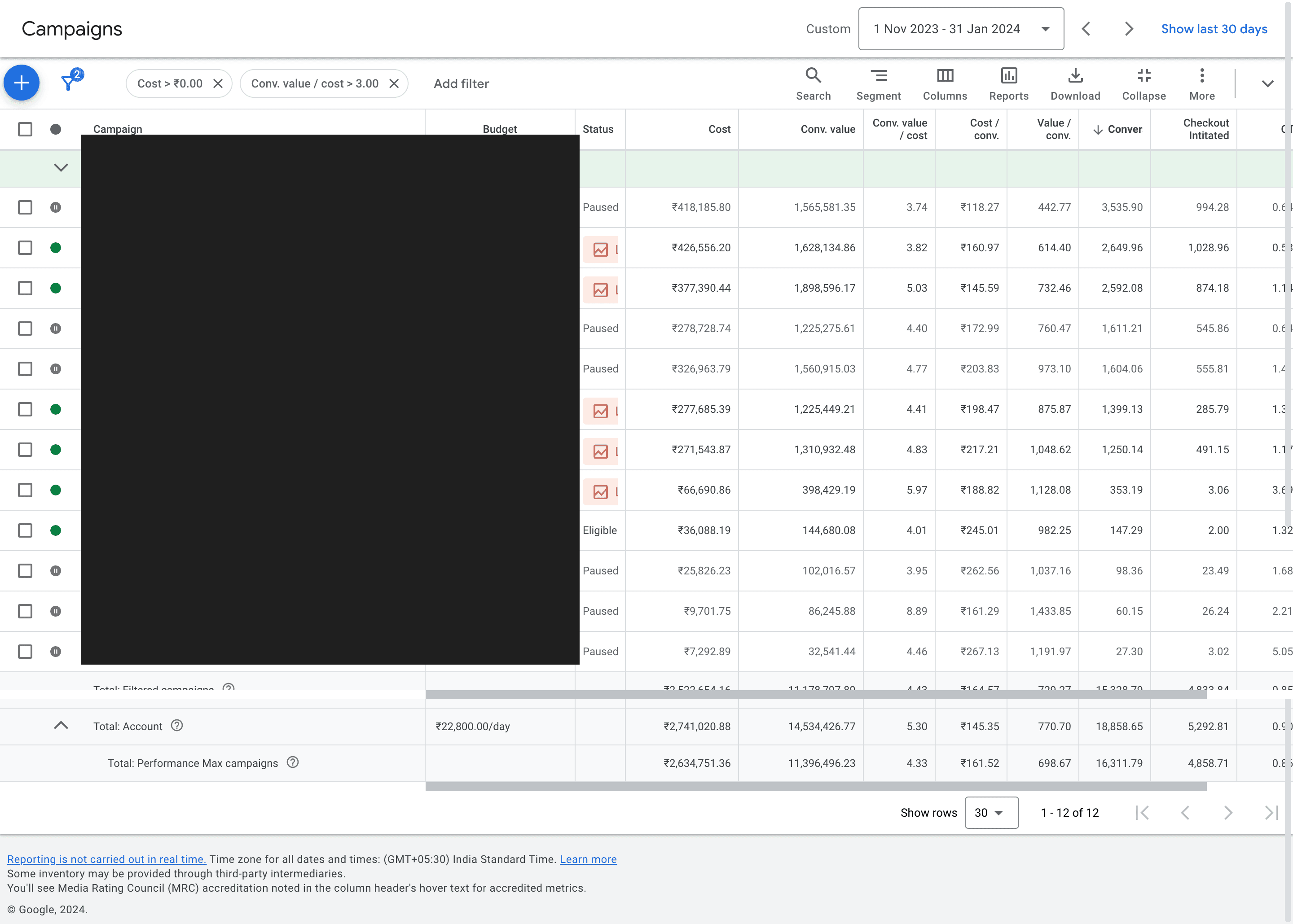Click enabled green dot in ₹377,390.44 row

55,288
